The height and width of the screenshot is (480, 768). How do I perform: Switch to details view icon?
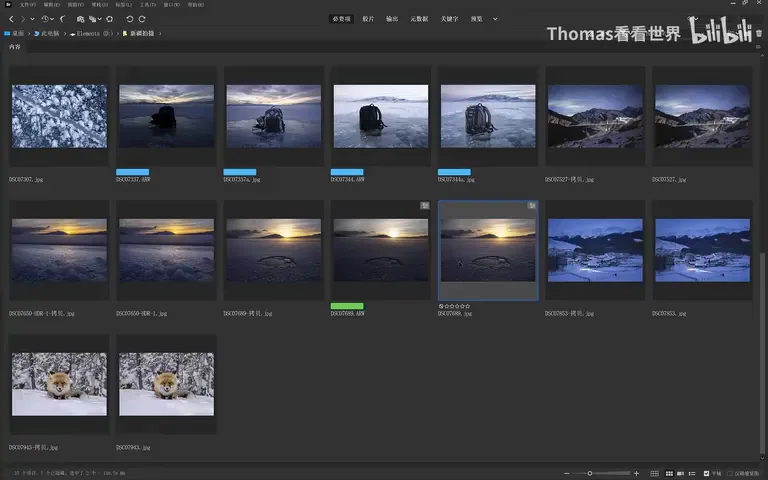pos(680,473)
